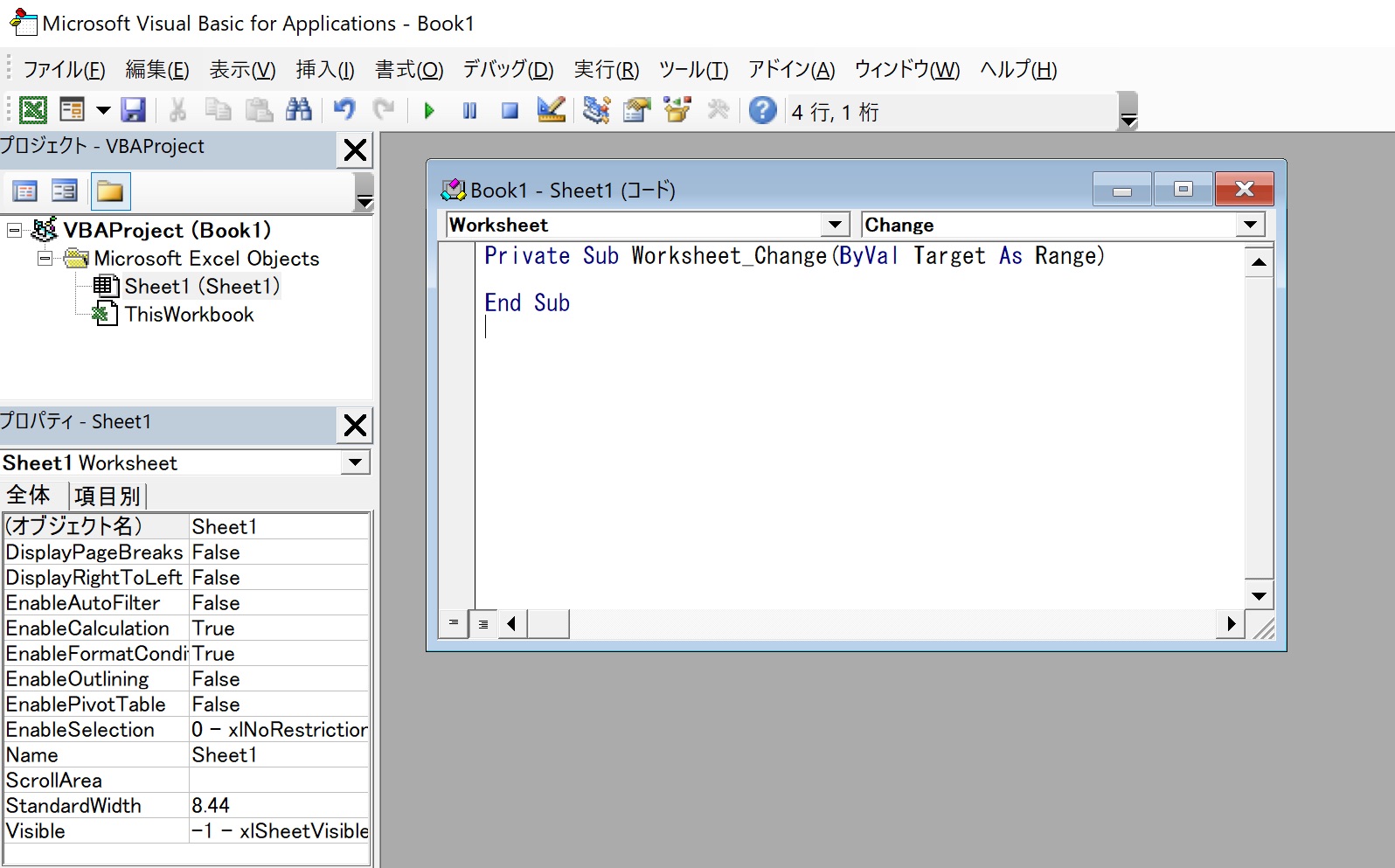Open Find with the binoculars icon
Viewport: 1395px width, 868px height.
[298, 110]
